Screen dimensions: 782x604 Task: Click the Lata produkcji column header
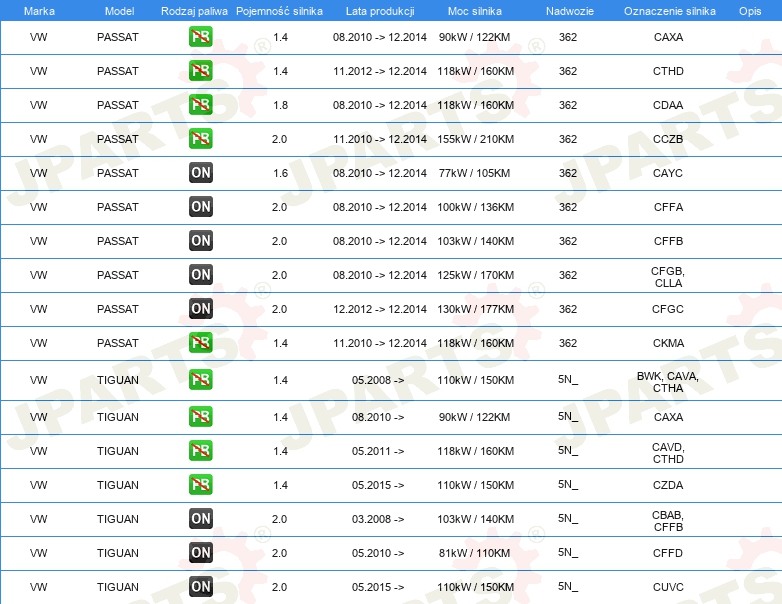[x=380, y=11]
